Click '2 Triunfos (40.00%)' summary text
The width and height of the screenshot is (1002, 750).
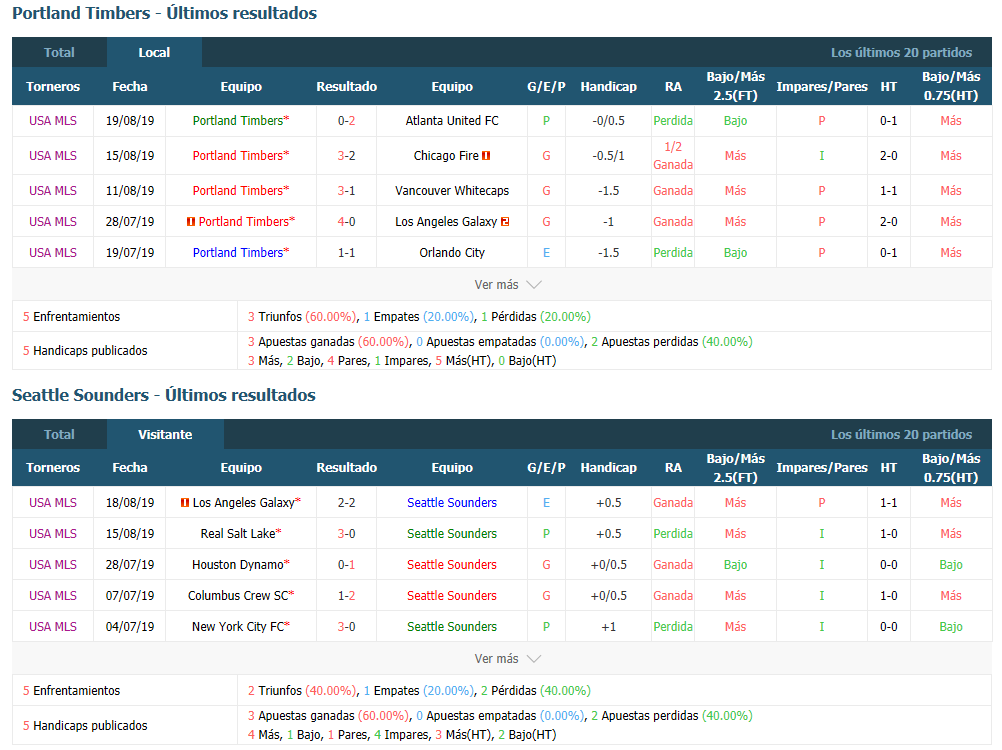[302, 691]
